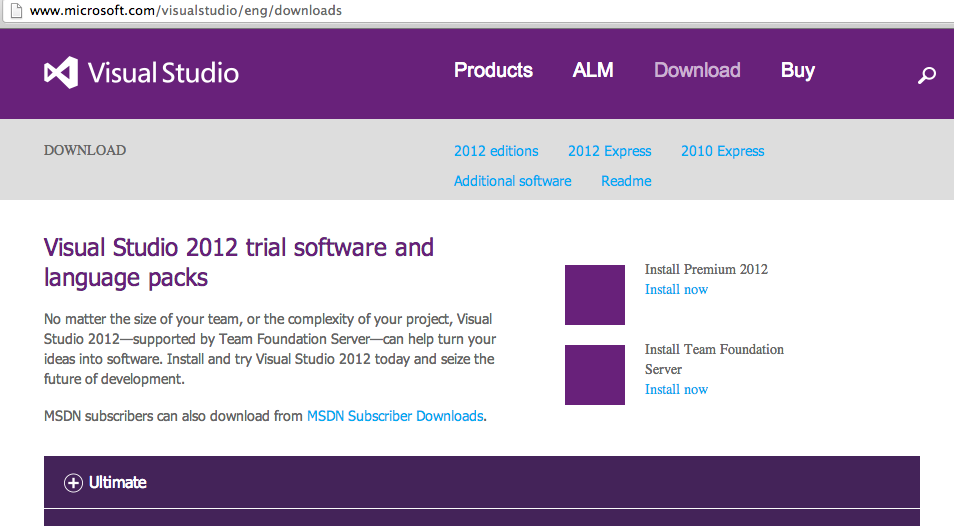The height and width of the screenshot is (526, 954).
Task: Open the search magnifier icon
Action: point(927,75)
